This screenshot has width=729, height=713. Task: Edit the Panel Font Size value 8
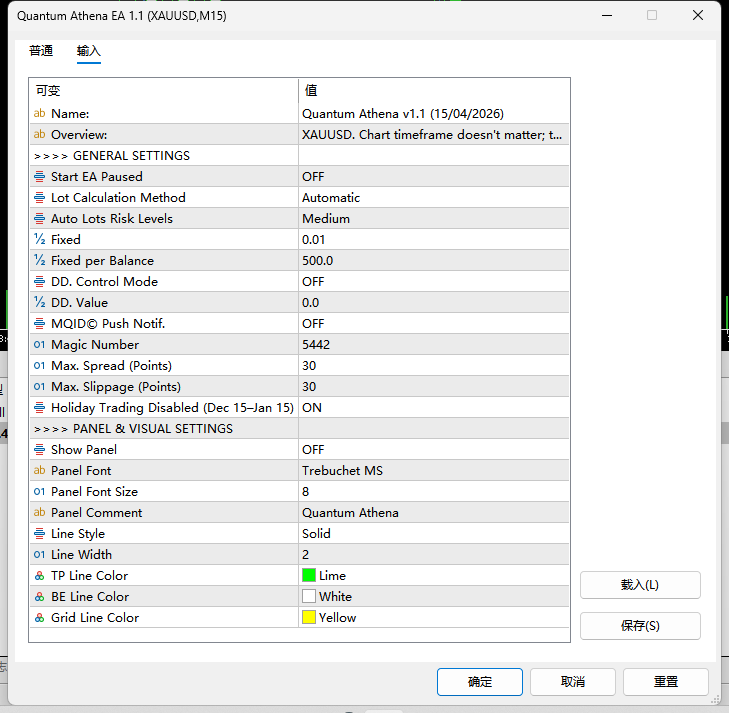(x=434, y=492)
